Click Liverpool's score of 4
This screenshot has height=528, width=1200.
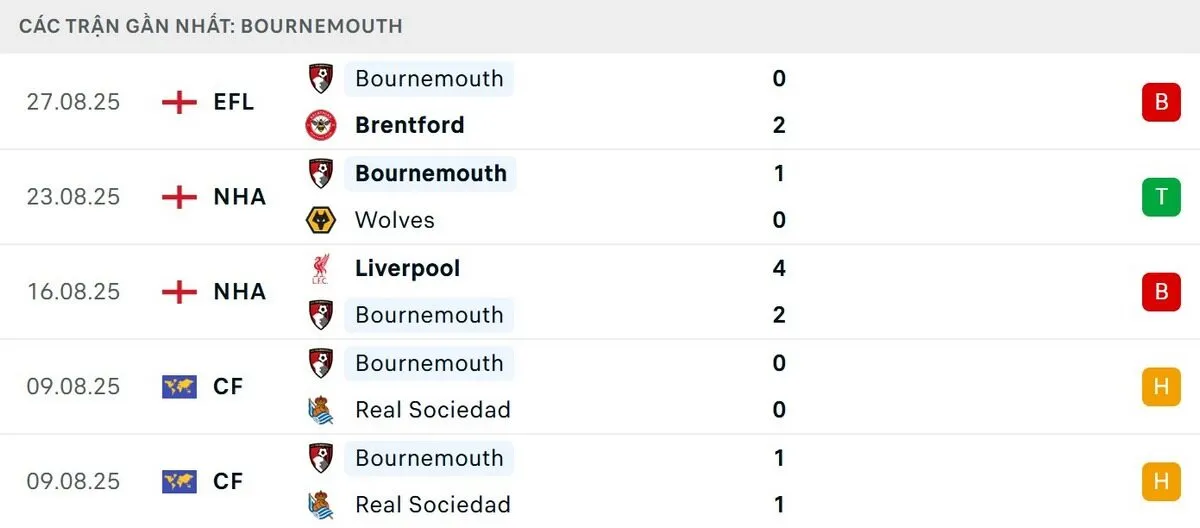[779, 268]
